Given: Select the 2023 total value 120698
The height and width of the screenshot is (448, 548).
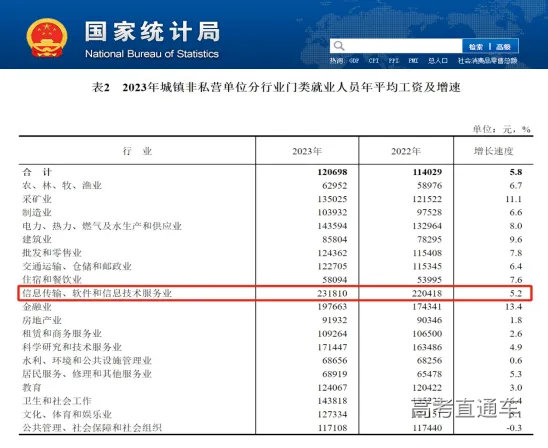Looking at the screenshot, I should click(x=332, y=172).
